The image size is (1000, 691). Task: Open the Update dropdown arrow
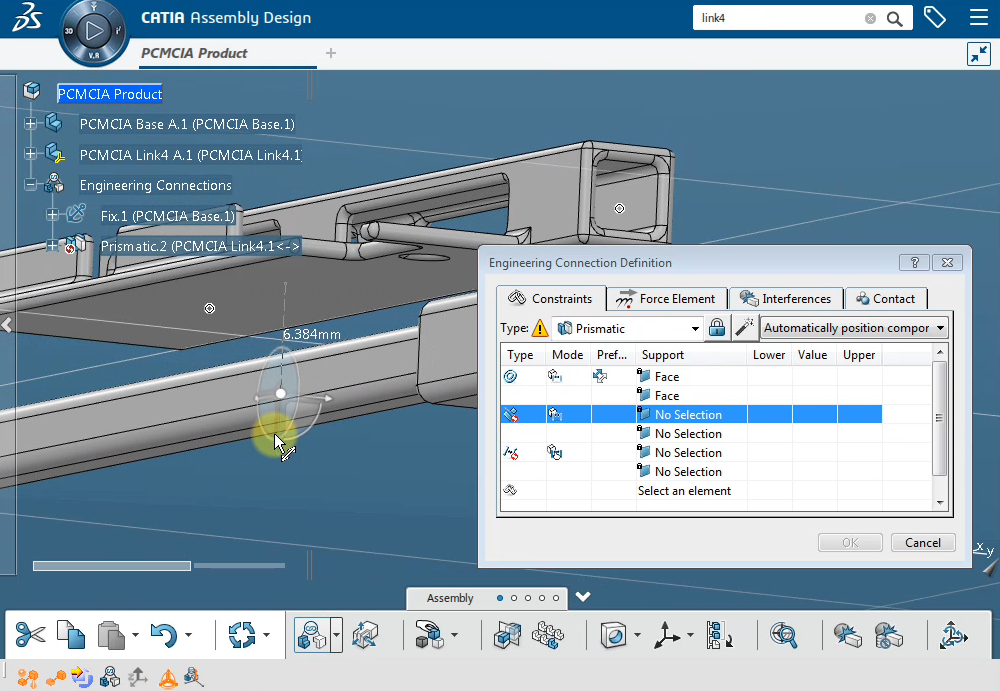point(267,635)
